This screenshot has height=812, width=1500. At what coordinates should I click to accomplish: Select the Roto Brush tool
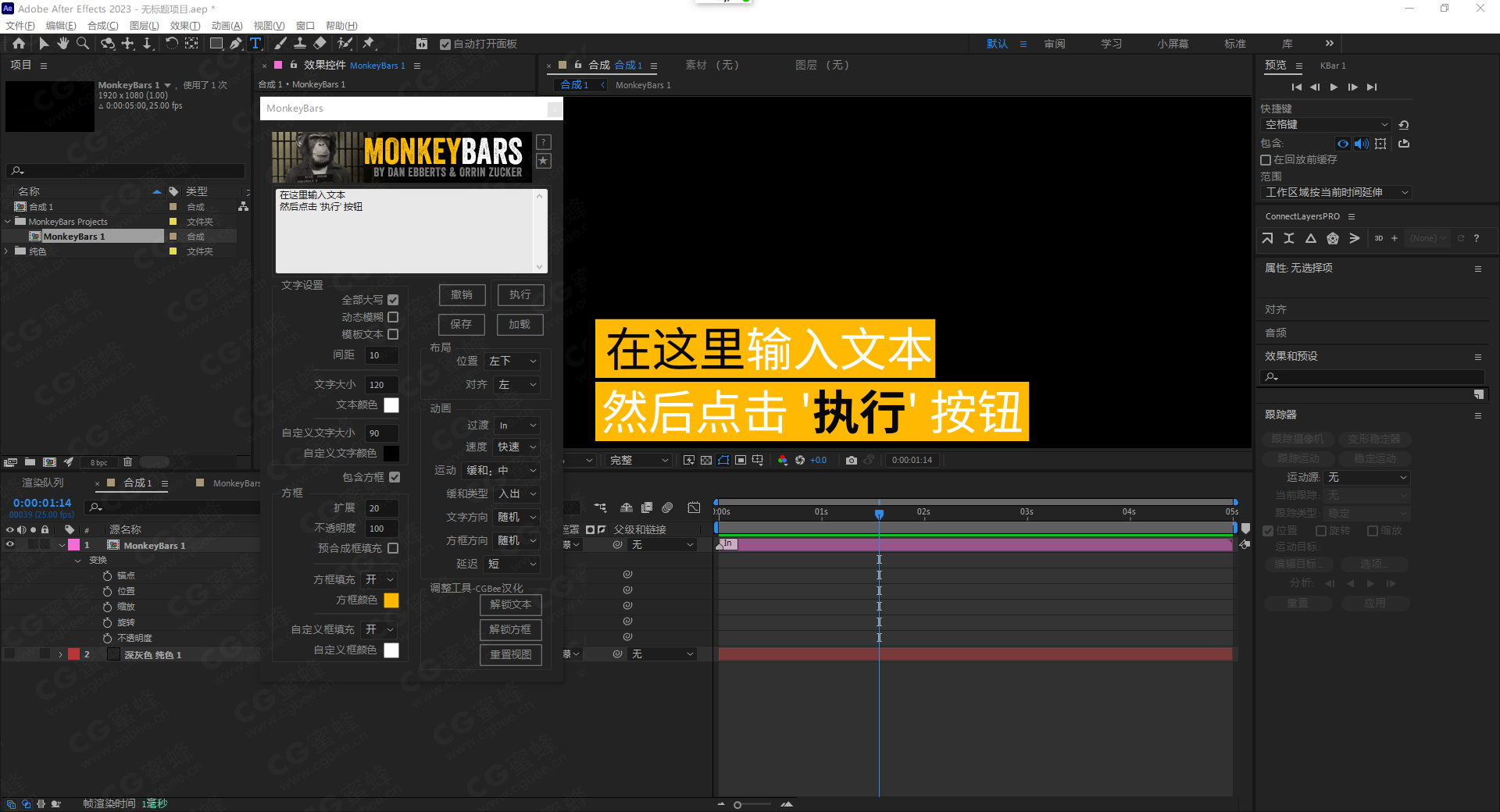click(x=345, y=44)
